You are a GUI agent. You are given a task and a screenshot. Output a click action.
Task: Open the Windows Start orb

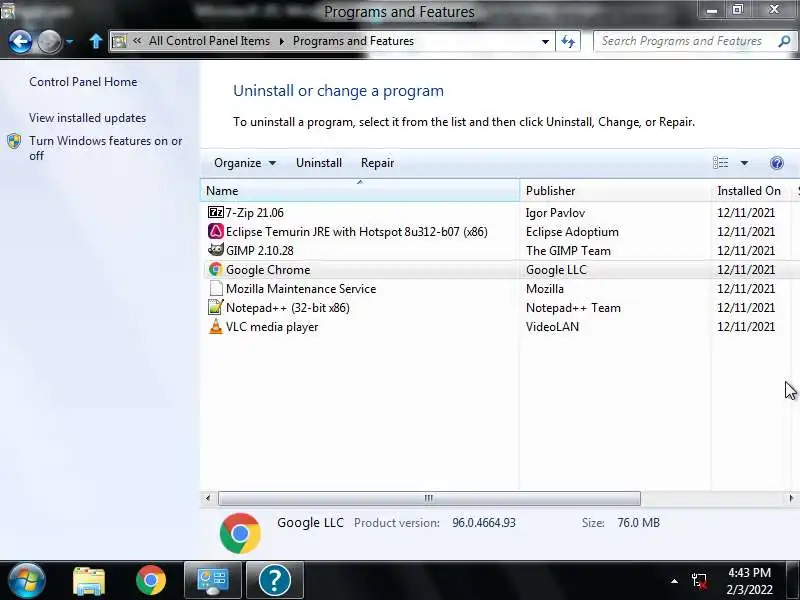point(27,580)
